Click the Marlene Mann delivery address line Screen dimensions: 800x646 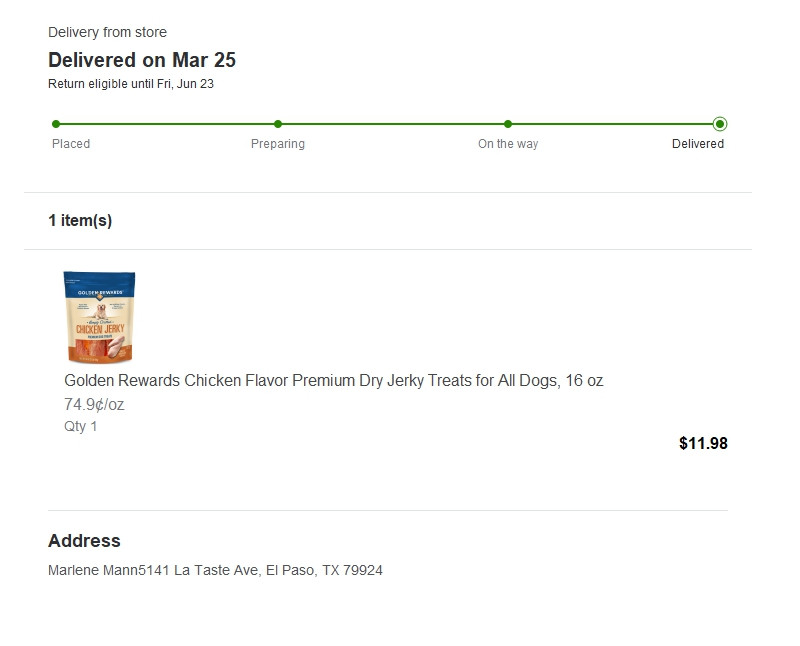tap(215, 571)
